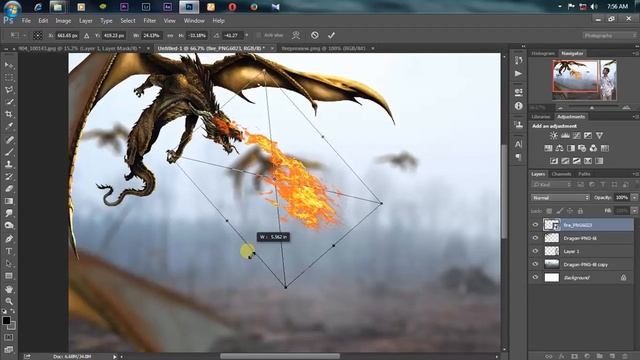Click the Navigator preview thumbnail
Viewport: 640px width, 360px height.
584,80
